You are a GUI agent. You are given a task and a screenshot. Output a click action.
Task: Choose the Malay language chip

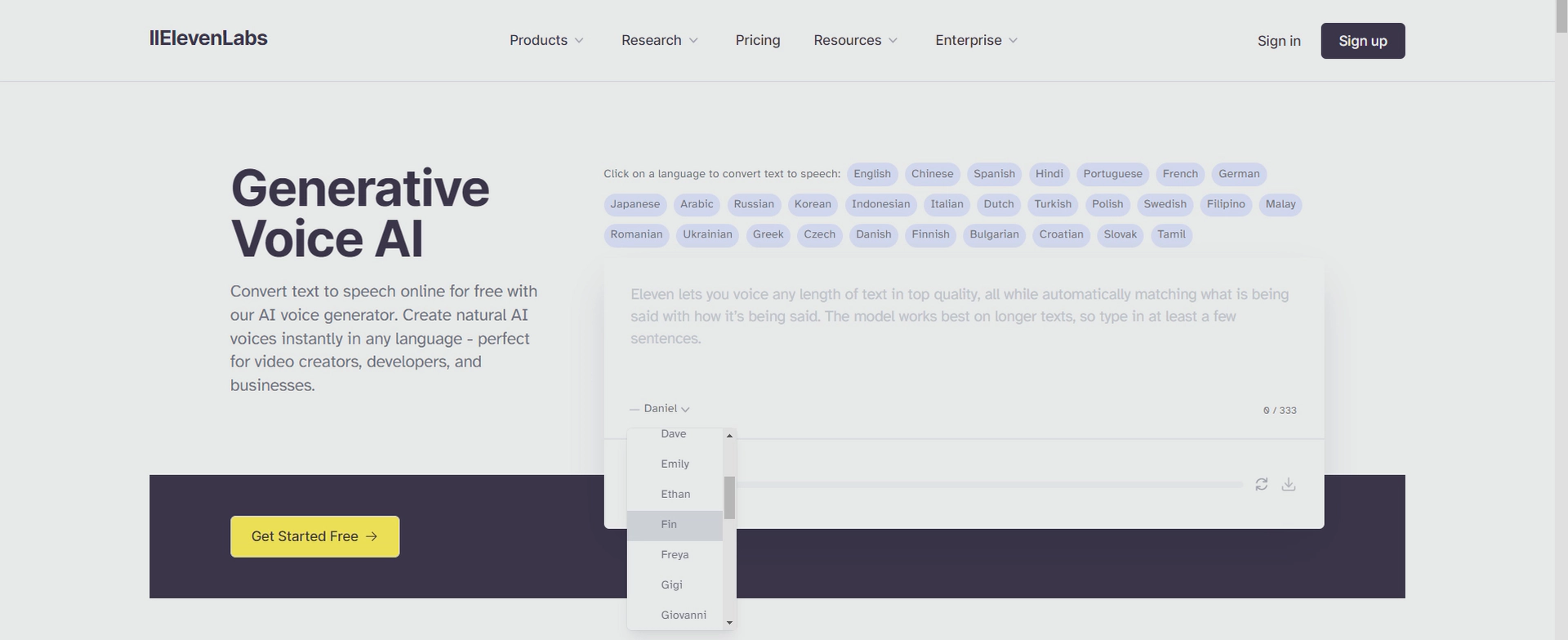coord(1281,204)
